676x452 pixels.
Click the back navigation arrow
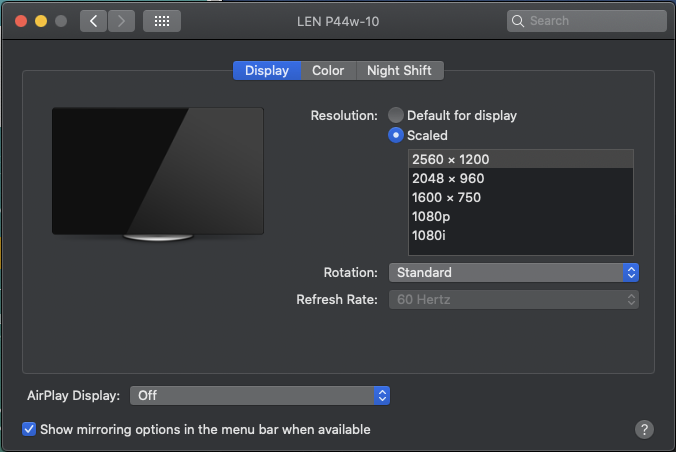[x=93, y=20]
